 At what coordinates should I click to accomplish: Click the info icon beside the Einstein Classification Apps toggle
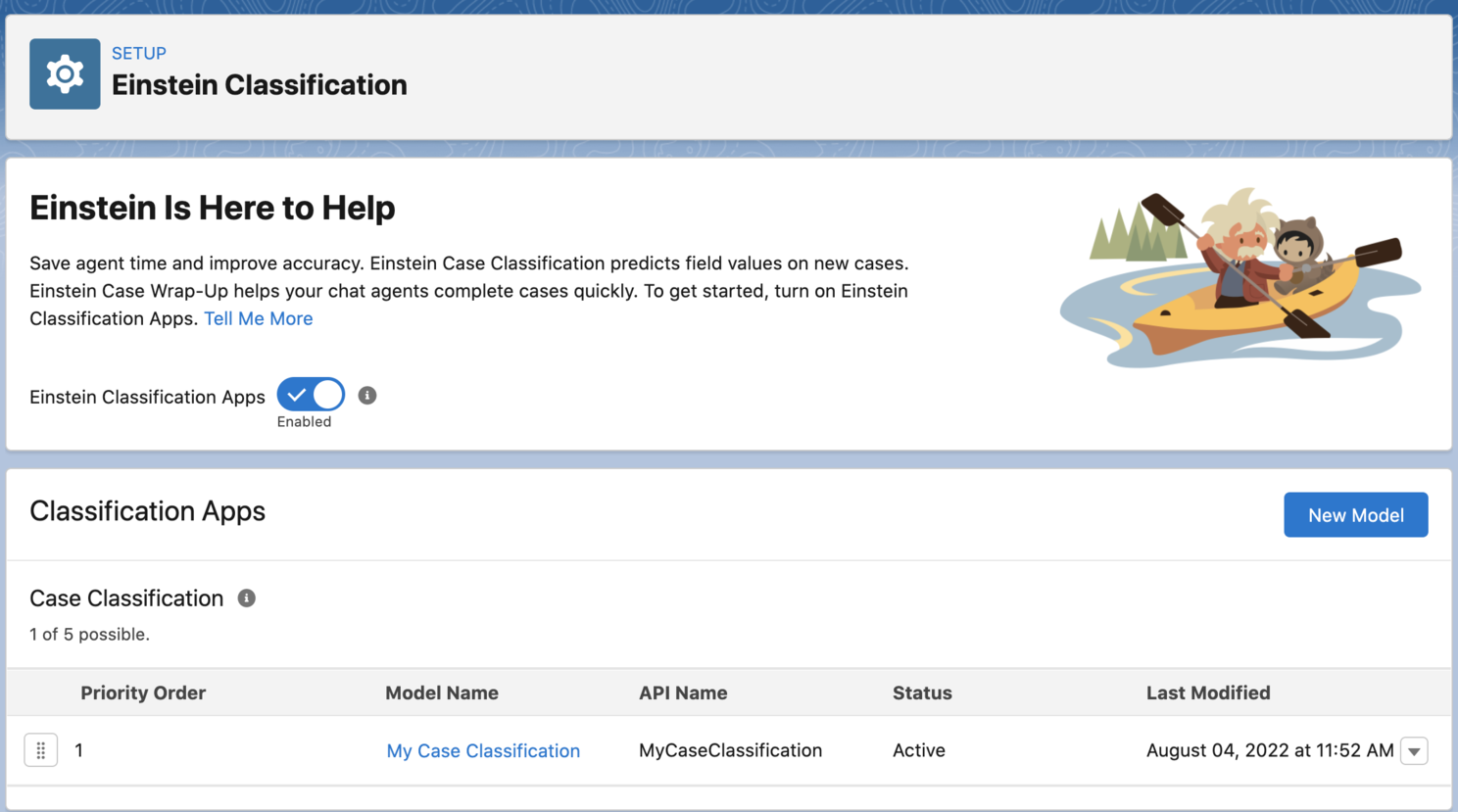click(x=367, y=396)
